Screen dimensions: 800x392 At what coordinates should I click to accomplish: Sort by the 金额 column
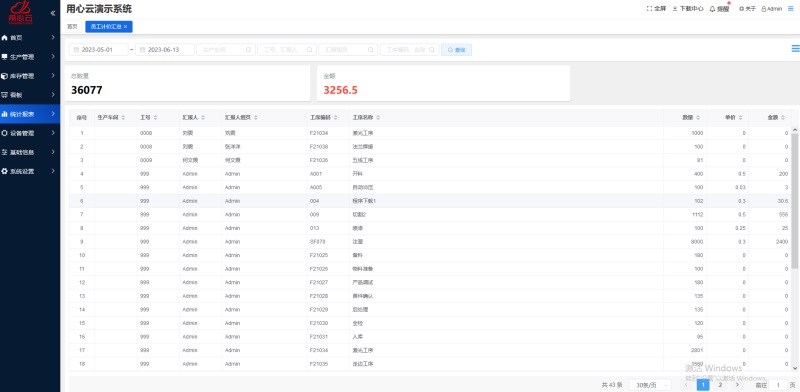[x=783, y=118]
